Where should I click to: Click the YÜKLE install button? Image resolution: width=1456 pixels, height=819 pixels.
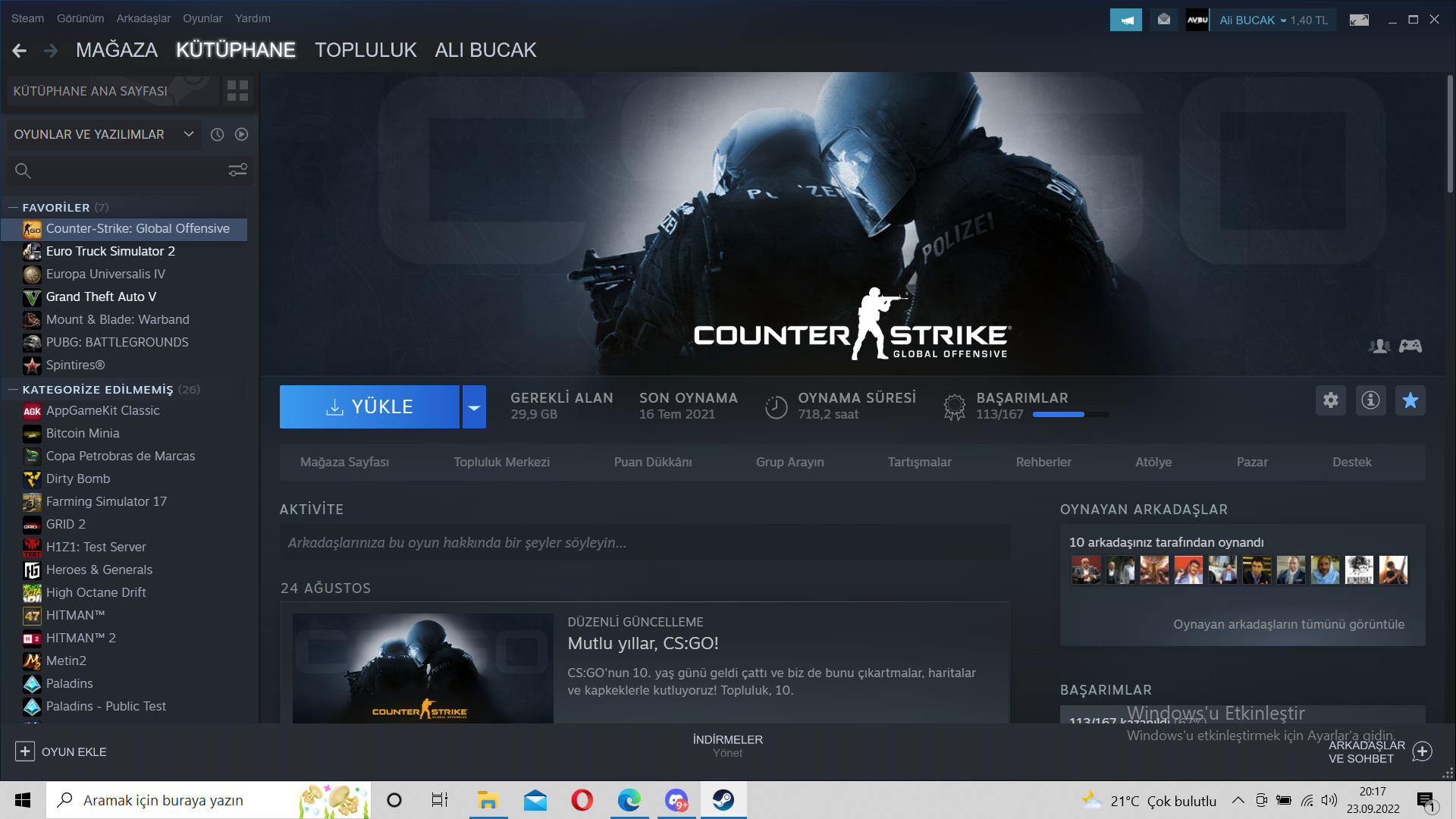[369, 407]
